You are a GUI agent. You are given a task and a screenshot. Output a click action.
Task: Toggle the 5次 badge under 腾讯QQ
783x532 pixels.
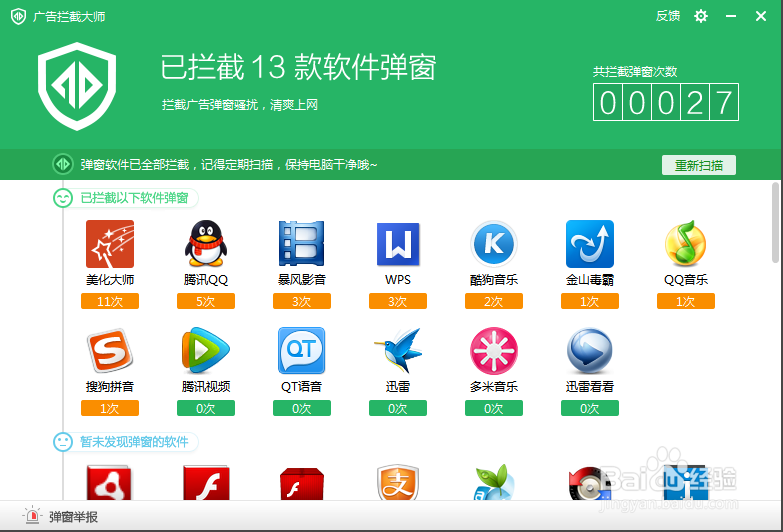coord(206,301)
